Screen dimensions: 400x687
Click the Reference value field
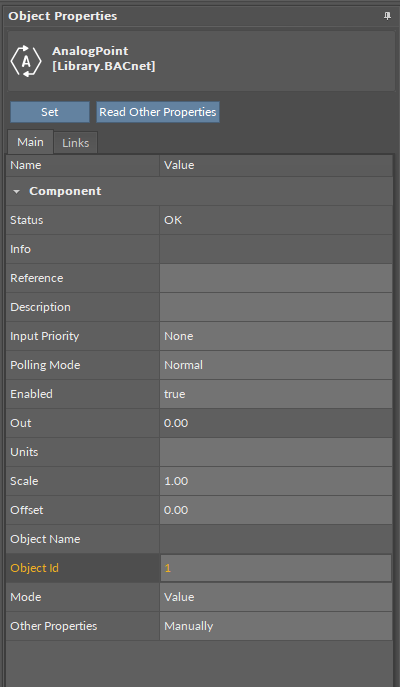tap(276, 278)
